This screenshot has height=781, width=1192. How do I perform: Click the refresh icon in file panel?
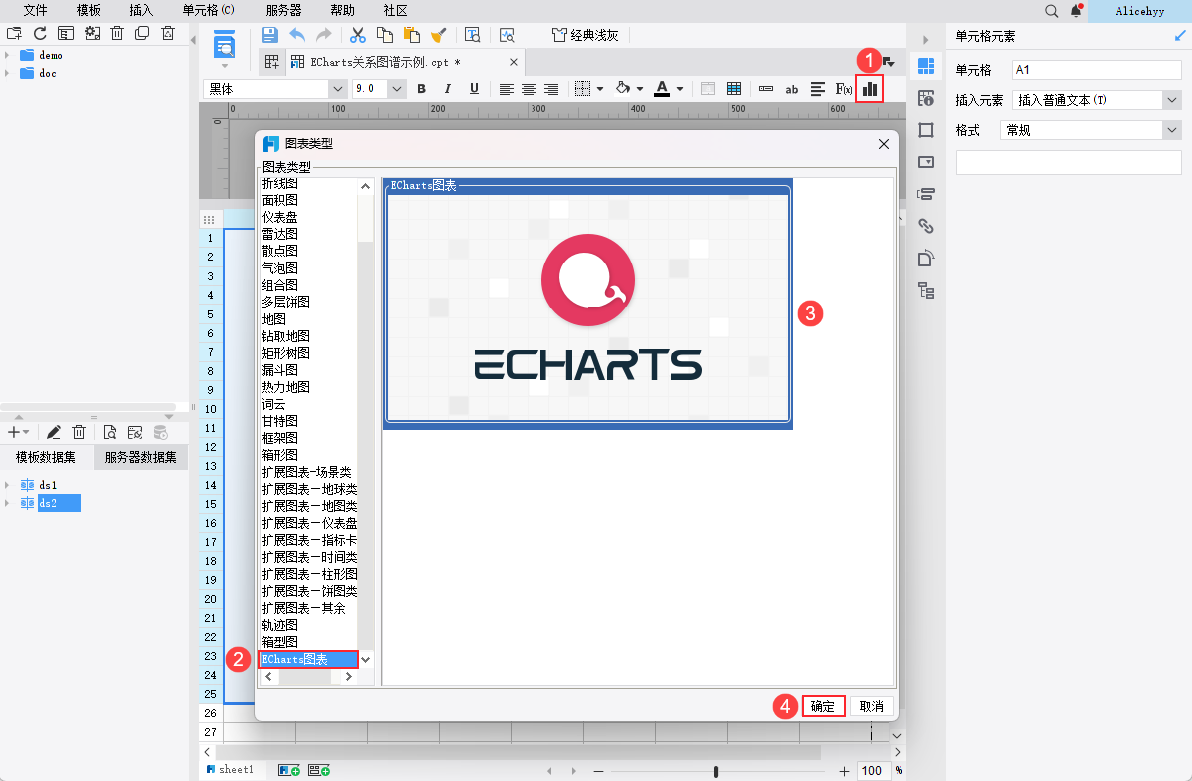click(40, 34)
